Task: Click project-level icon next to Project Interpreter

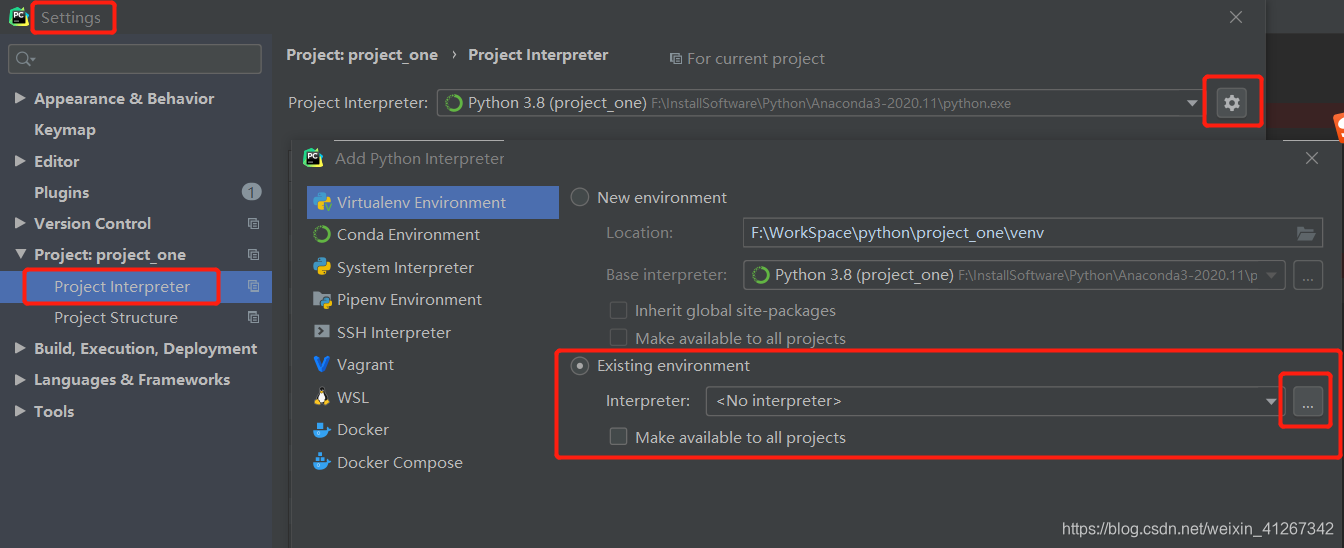Action: [253, 286]
